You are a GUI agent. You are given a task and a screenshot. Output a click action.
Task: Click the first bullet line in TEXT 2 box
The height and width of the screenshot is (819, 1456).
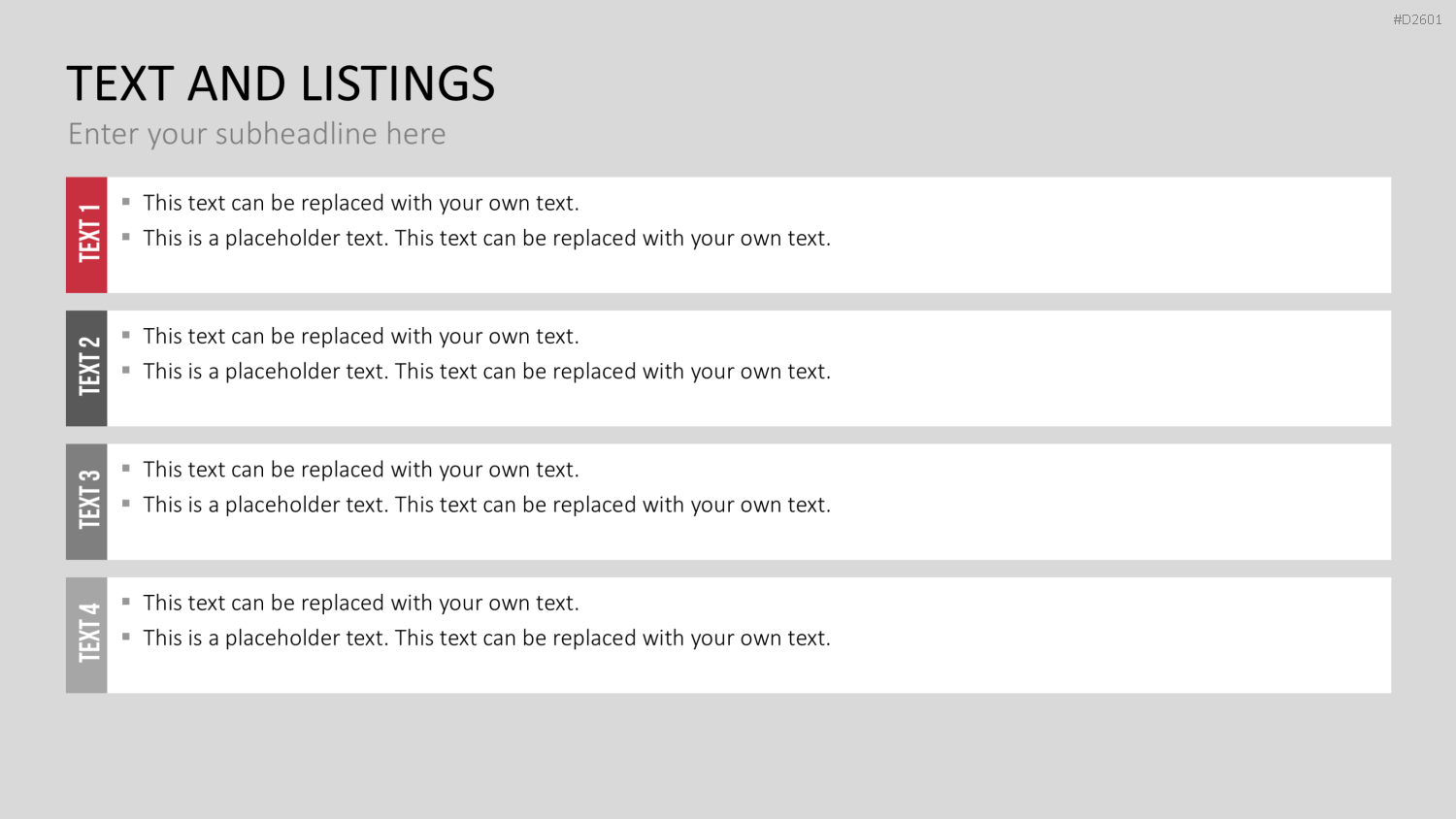click(x=361, y=337)
